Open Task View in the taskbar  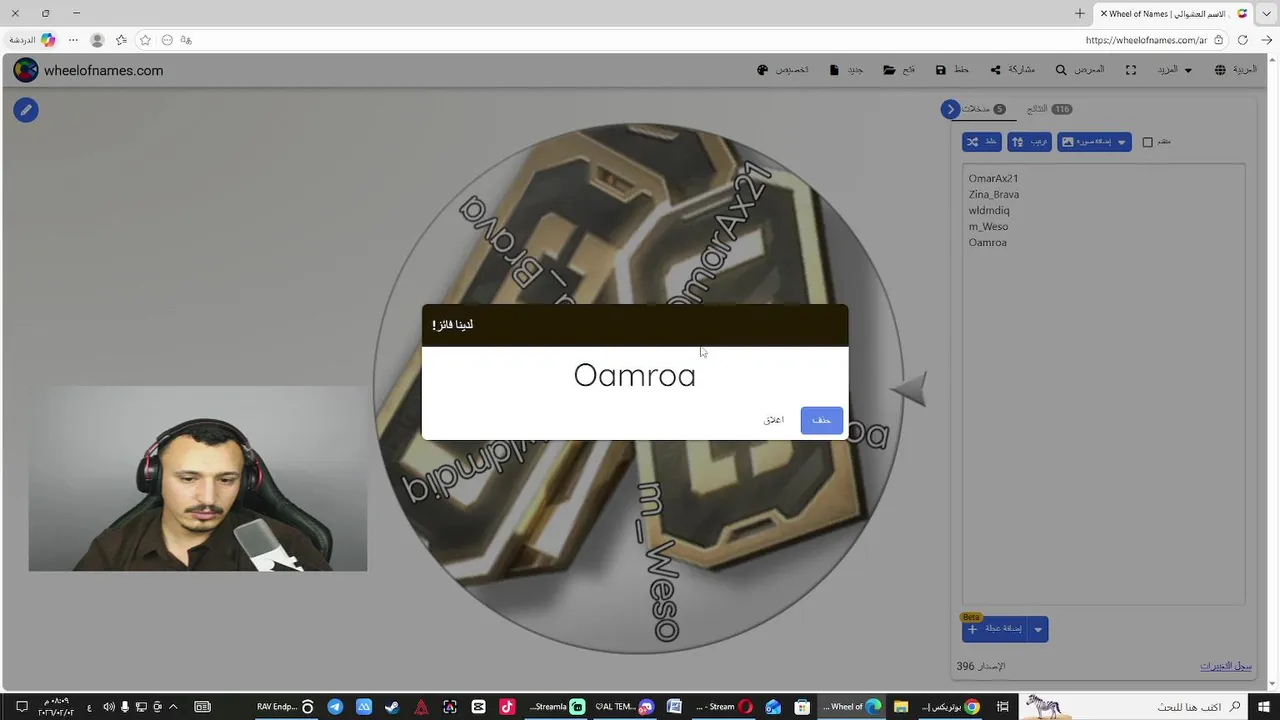pos(1002,707)
